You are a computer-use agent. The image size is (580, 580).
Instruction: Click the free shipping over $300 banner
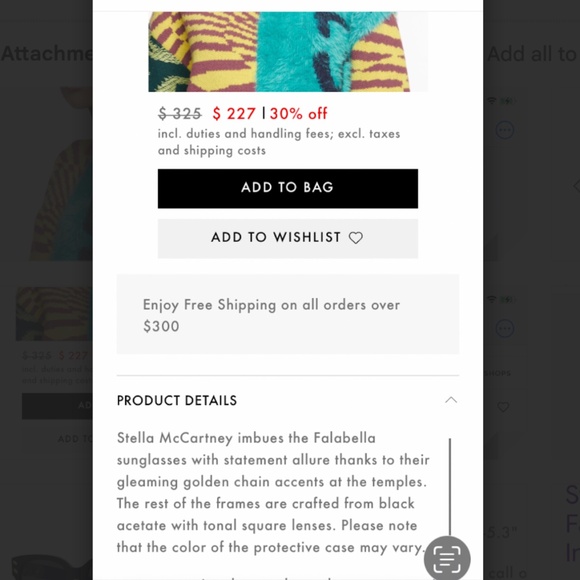pyautogui.click(x=288, y=314)
